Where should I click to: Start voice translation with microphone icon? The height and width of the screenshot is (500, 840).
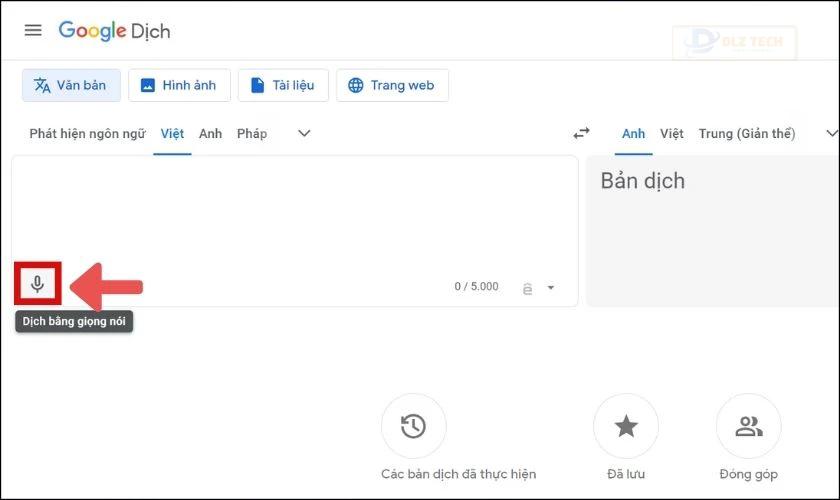tap(38, 283)
